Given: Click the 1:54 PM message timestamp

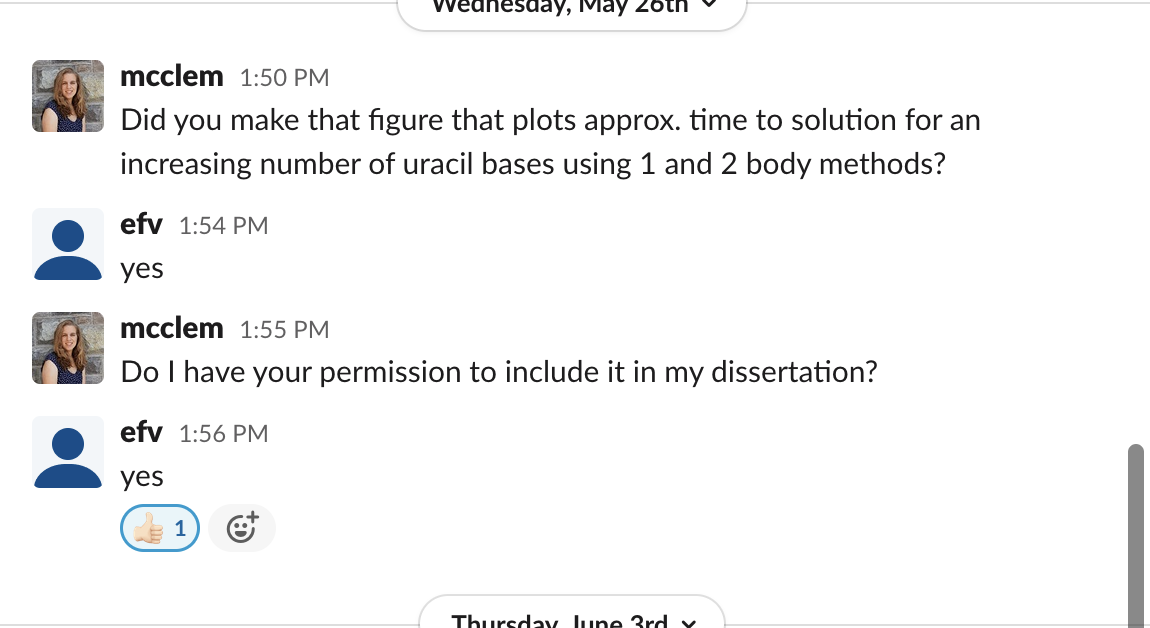Looking at the screenshot, I should tap(224, 226).
